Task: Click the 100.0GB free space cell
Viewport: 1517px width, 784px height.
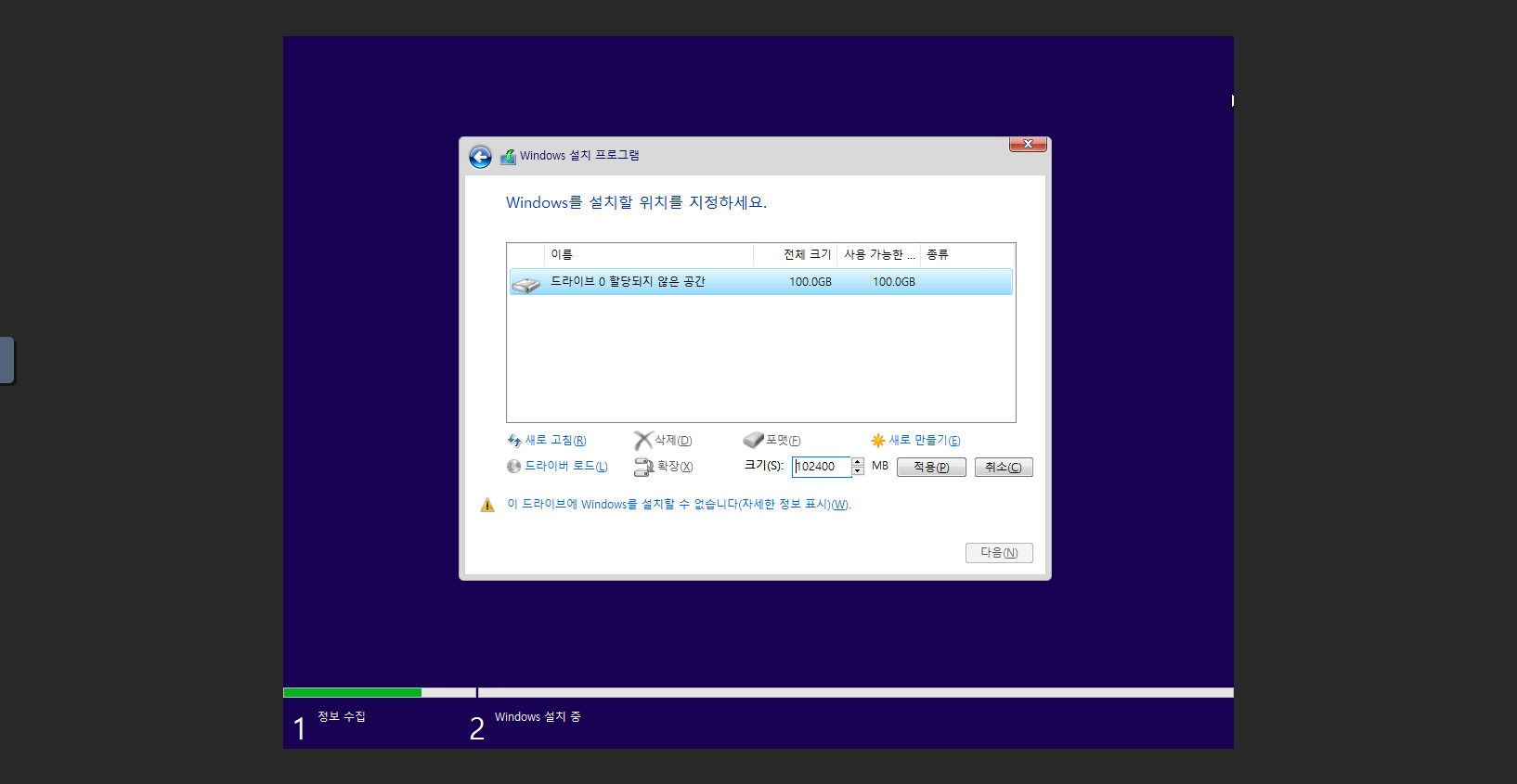Action: (x=894, y=282)
